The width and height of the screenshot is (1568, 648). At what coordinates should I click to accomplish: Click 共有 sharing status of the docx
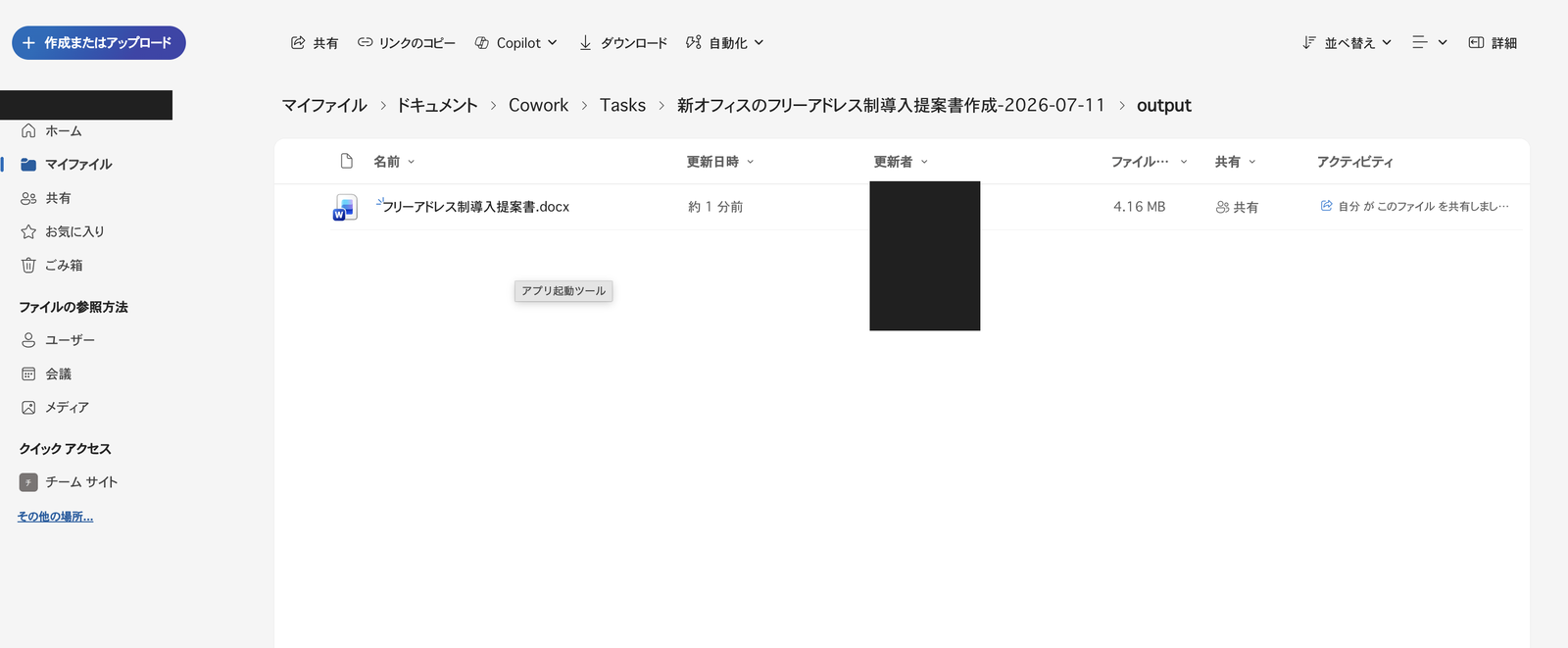coord(1237,208)
